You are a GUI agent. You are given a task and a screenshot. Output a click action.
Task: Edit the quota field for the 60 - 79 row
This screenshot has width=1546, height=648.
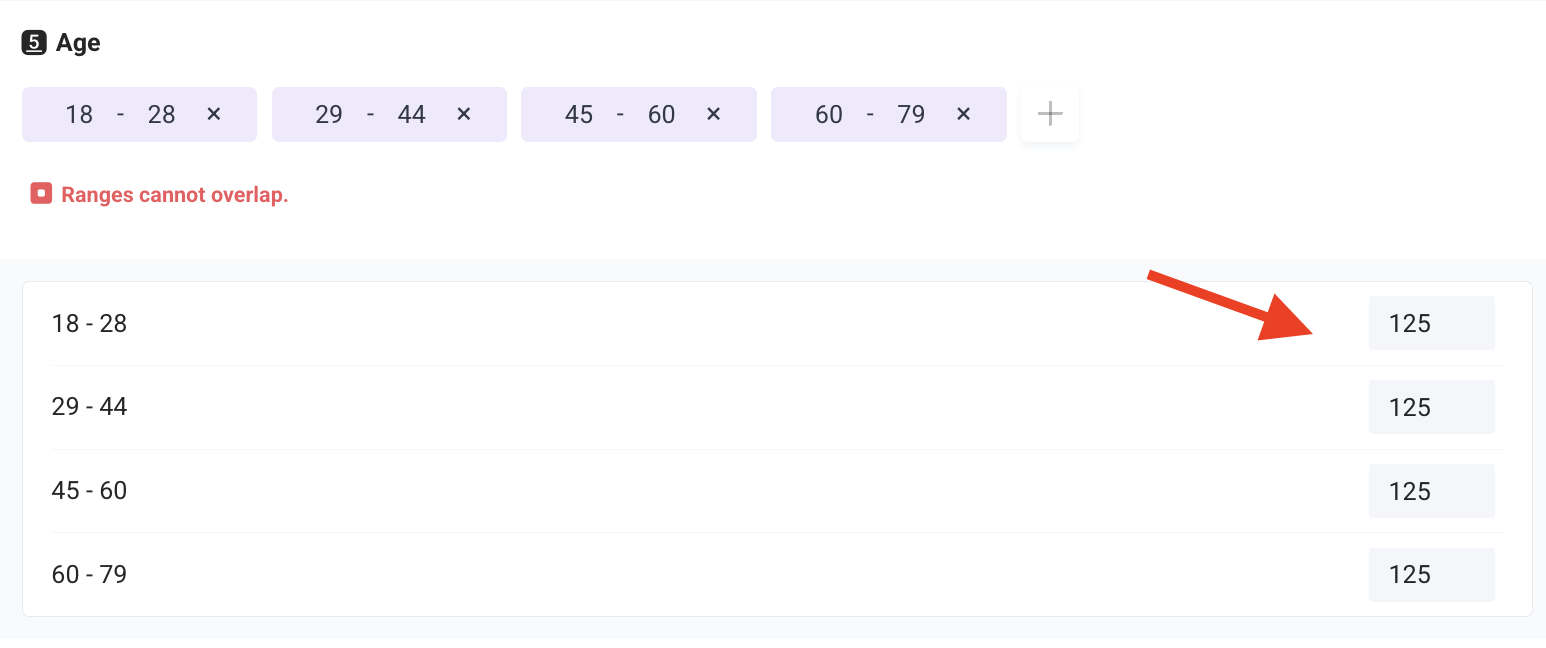pos(1431,575)
